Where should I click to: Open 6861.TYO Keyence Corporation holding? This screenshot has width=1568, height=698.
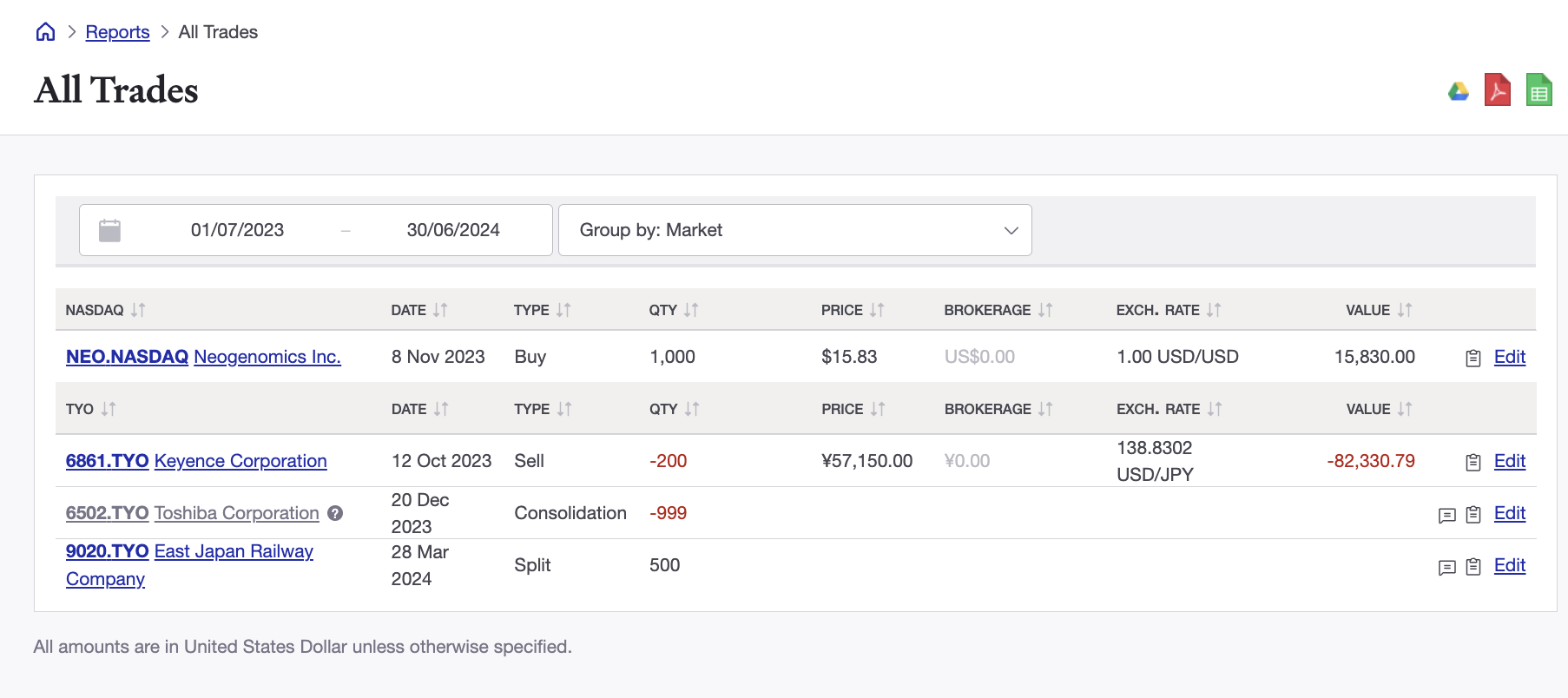click(196, 461)
